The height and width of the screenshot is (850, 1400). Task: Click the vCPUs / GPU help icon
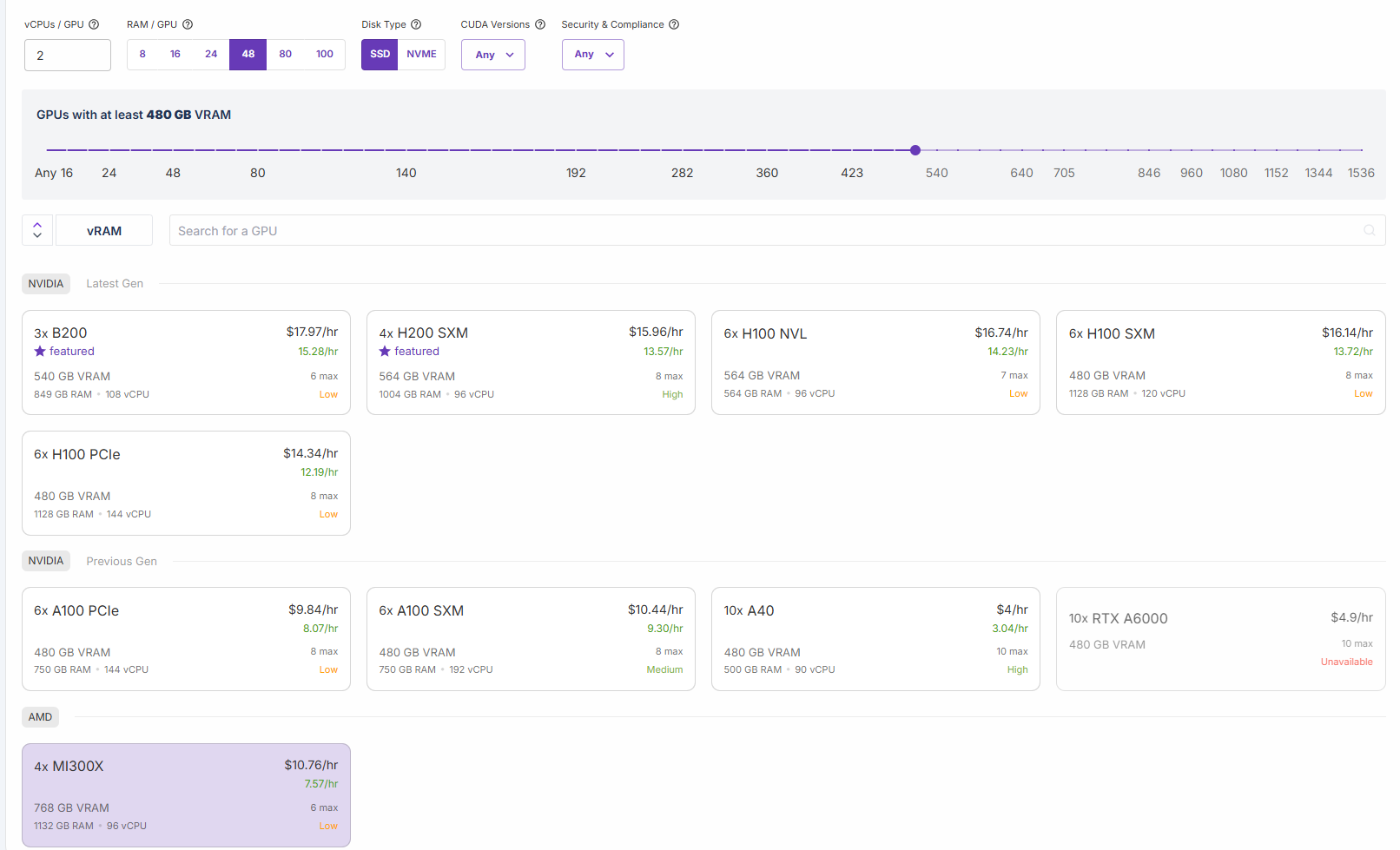point(94,24)
